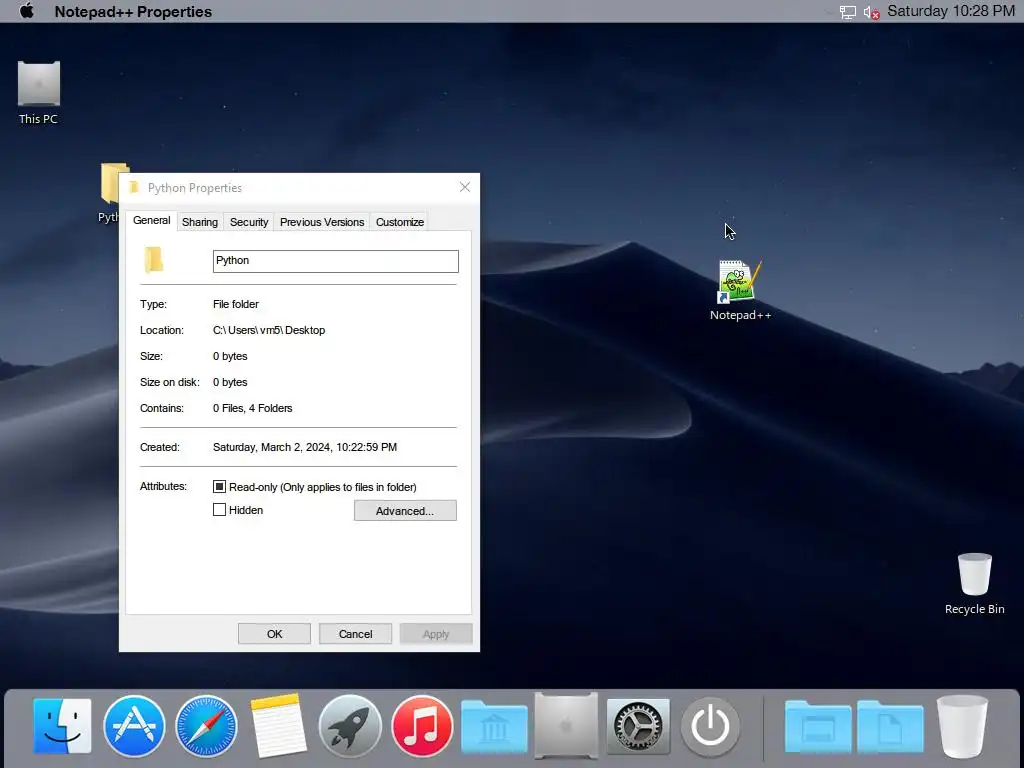This screenshot has height=768, width=1024.
Task: Click the Cancel button
Action: [355, 634]
